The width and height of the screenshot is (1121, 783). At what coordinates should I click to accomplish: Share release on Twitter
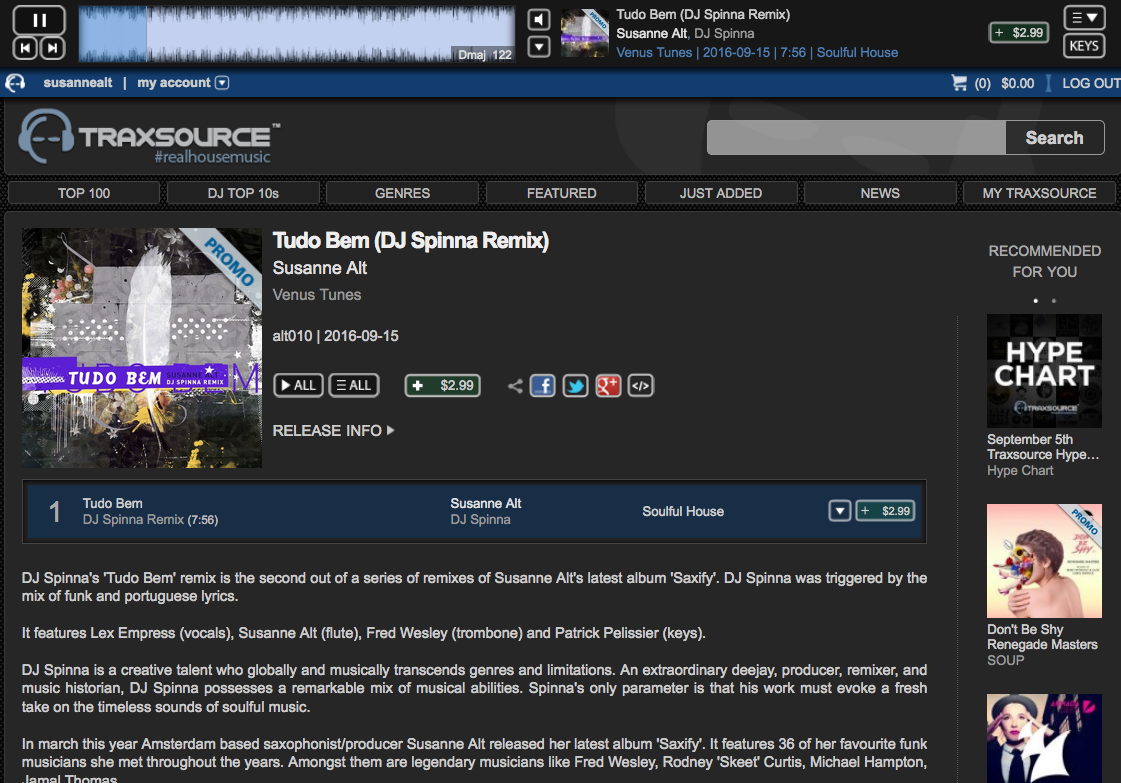coord(576,386)
